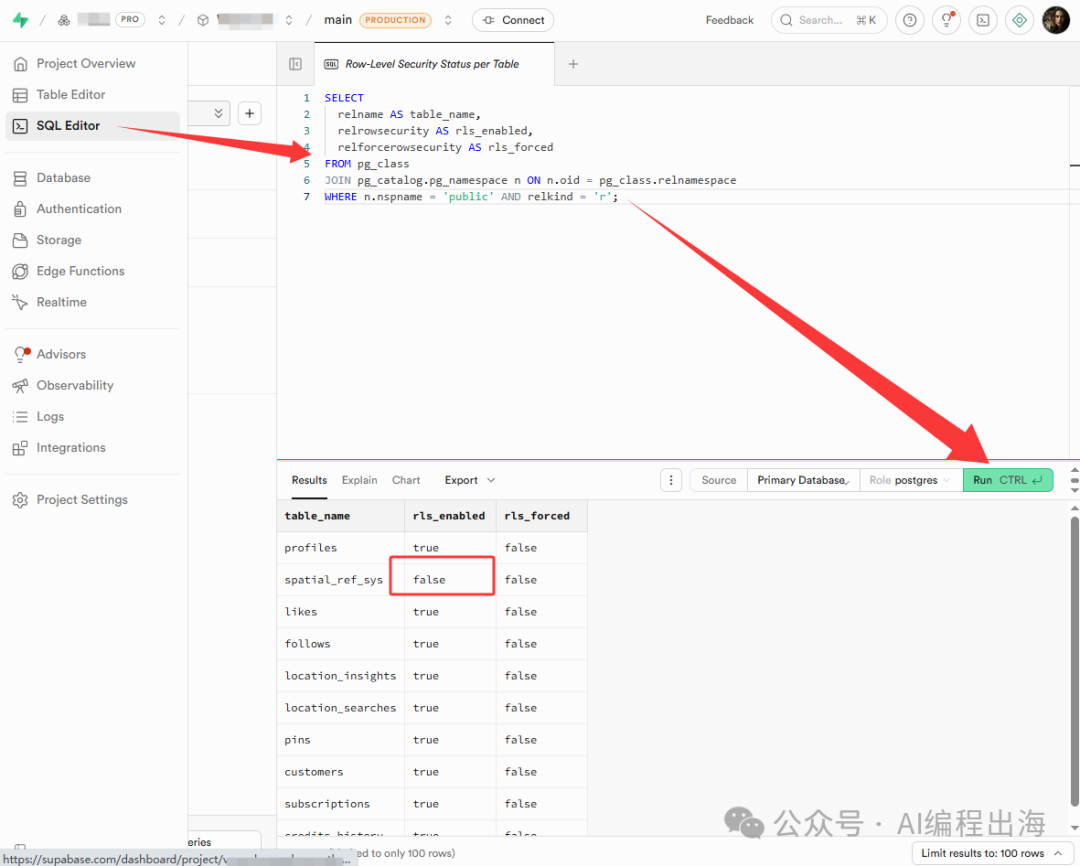Click the profiles table cell
This screenshot has width=1080, height=866.
click(340, 548)
